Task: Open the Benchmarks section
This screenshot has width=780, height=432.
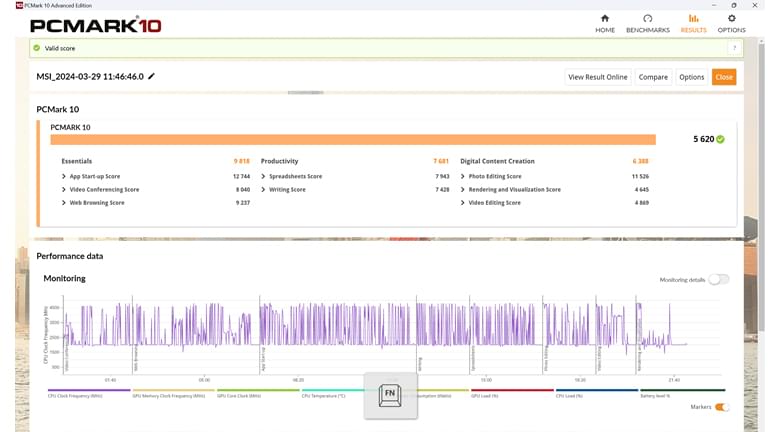Action: (x=648, y=23)
